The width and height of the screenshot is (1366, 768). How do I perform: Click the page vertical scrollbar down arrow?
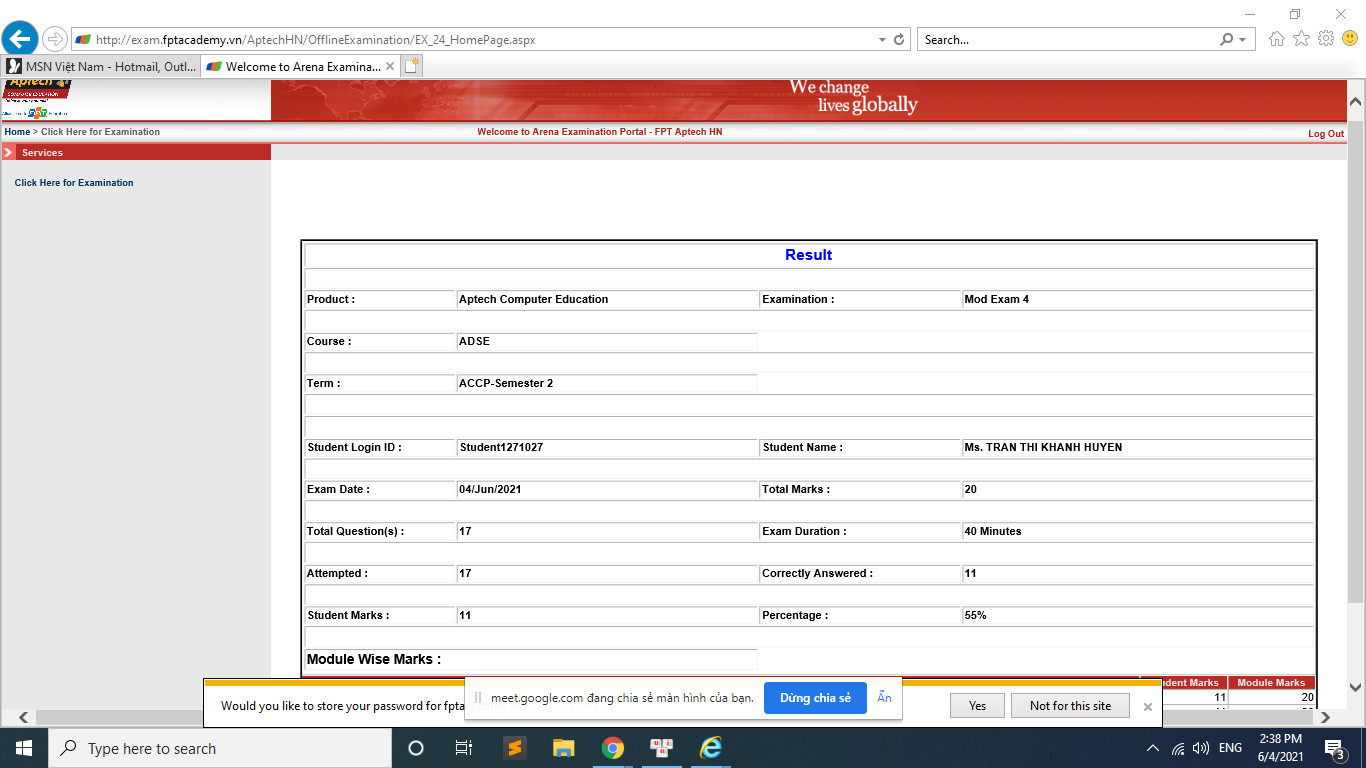(1356, 687)
